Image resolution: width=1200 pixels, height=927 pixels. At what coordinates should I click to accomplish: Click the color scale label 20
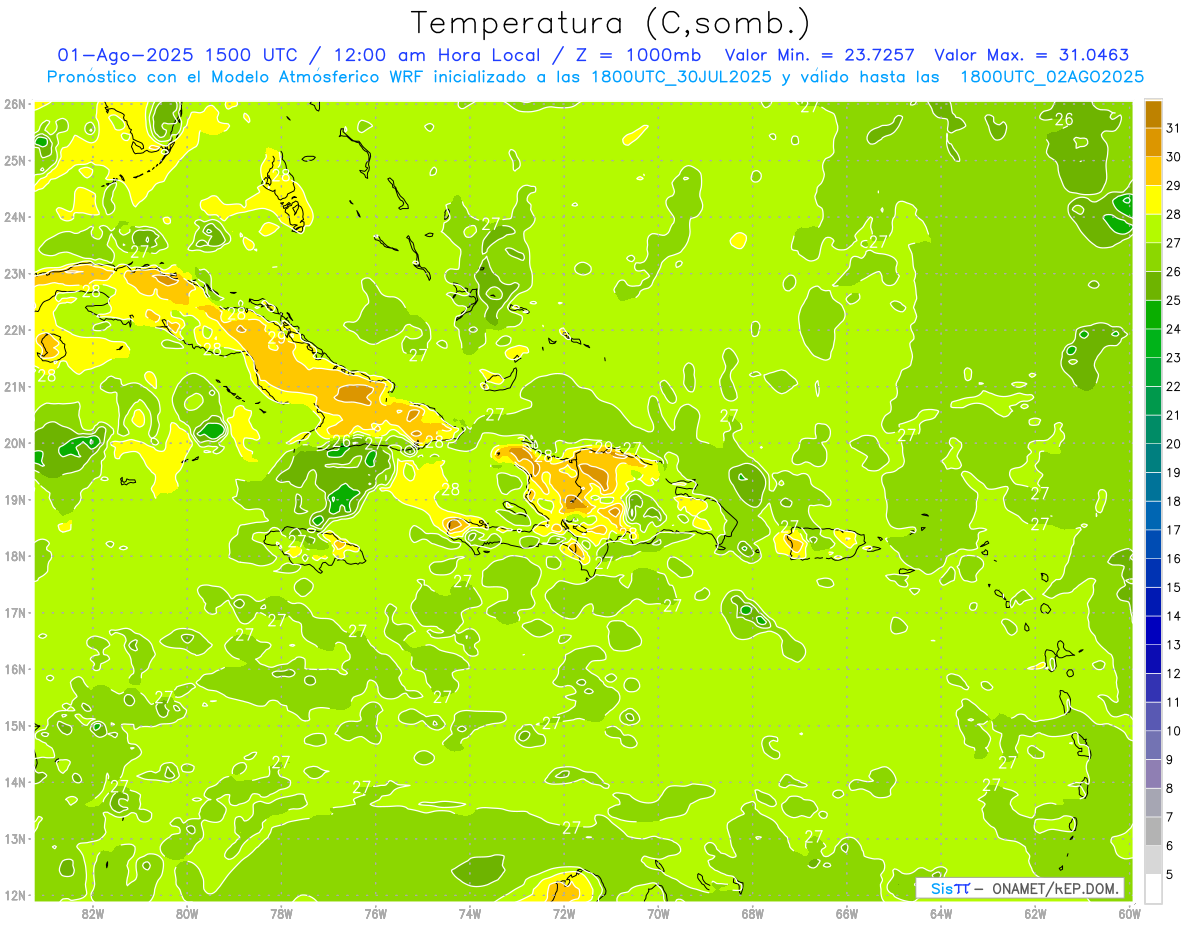click(1173, 444)
